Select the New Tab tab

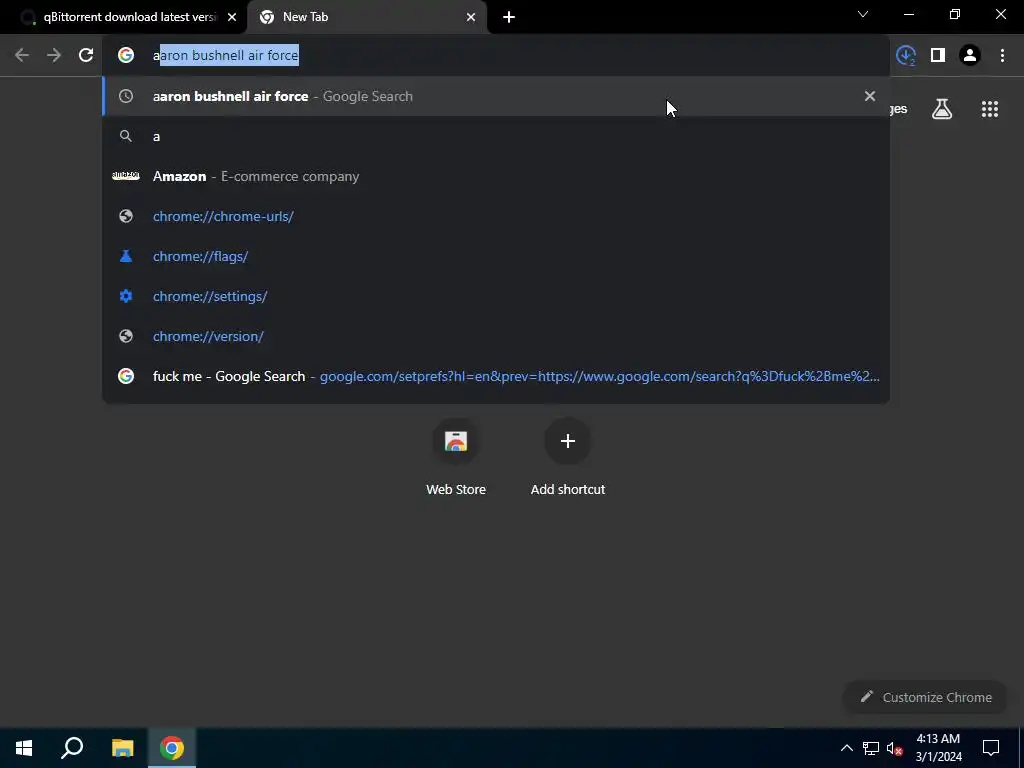click(x=367, y=17)
